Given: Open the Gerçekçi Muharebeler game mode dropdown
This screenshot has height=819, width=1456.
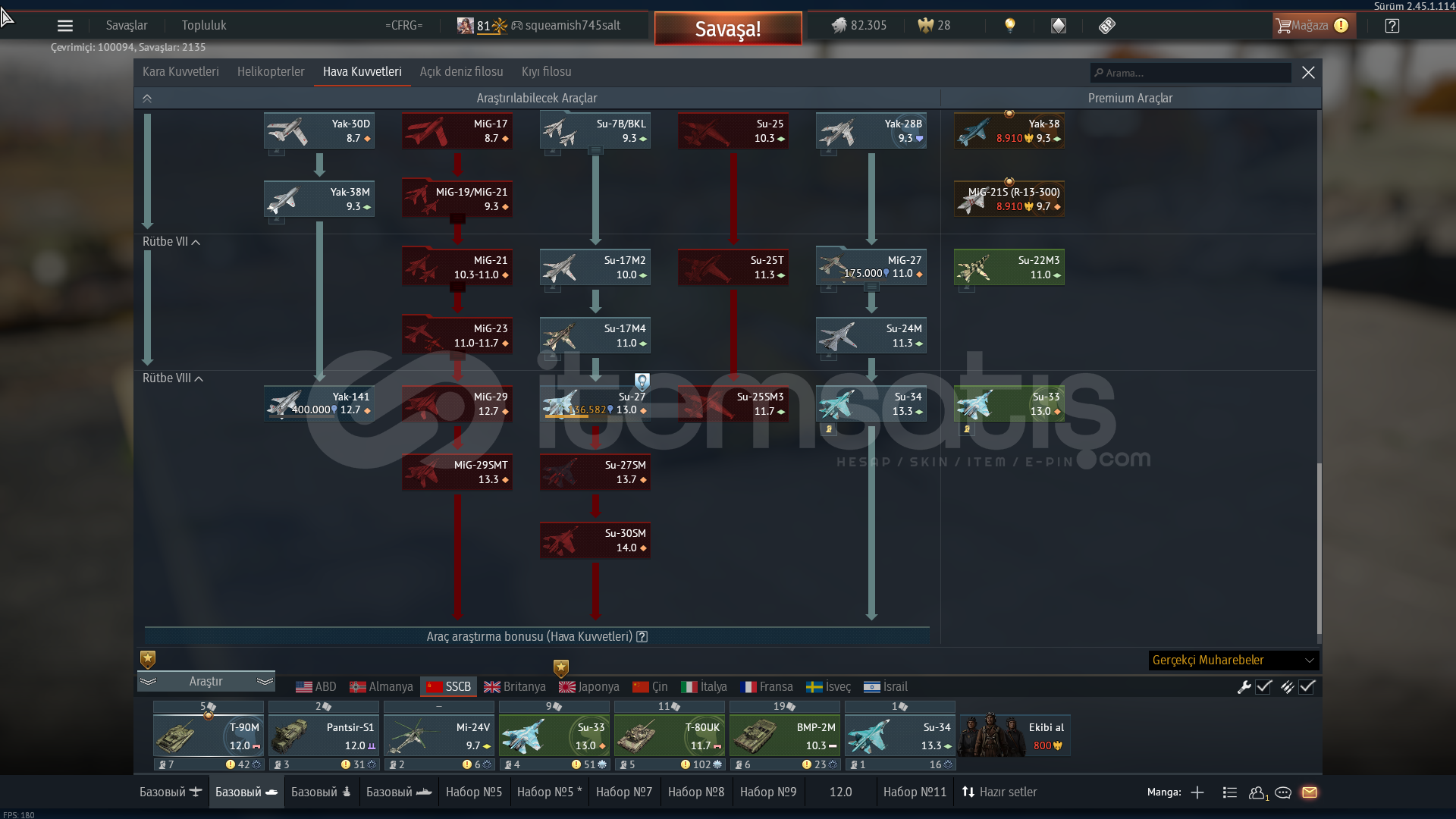Looking at the screenshot, I should pos(1234,661).
